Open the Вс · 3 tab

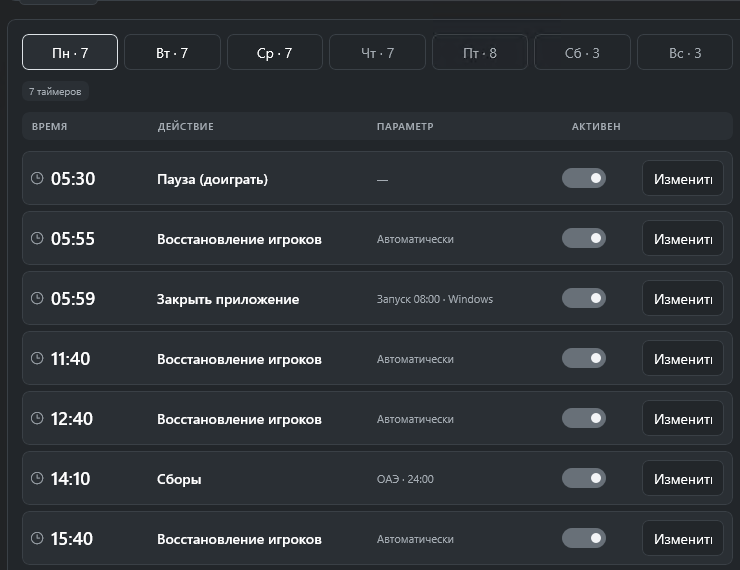[x=685, y=52]
